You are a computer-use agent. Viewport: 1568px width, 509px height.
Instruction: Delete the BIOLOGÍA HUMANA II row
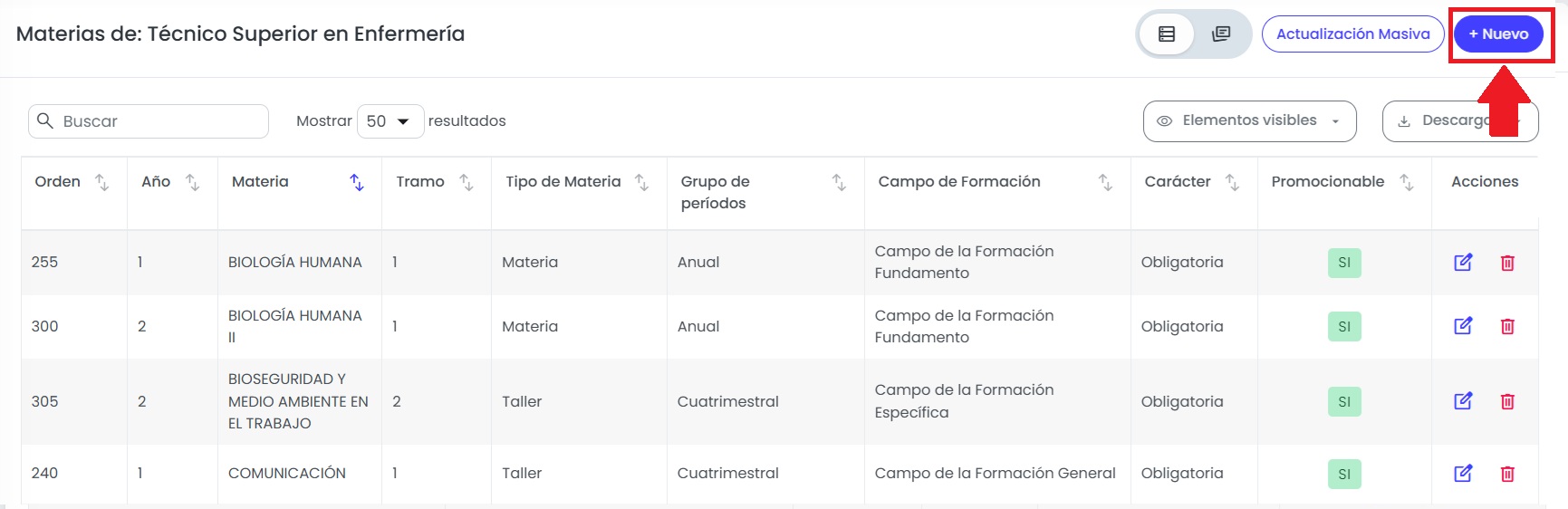(1507, 326)
